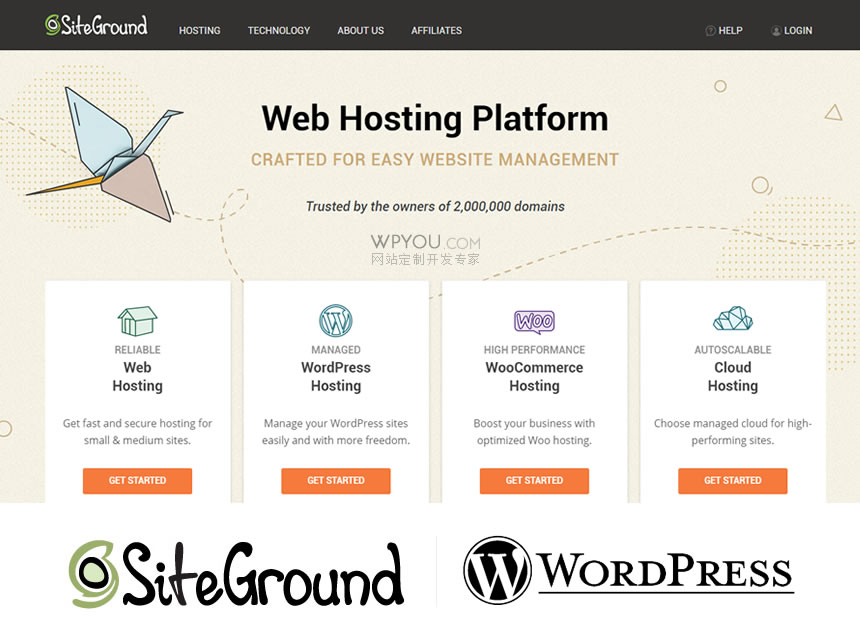Click 'Choose managed cloud' description
Screen dimensions: 860x643
(733, 432)
